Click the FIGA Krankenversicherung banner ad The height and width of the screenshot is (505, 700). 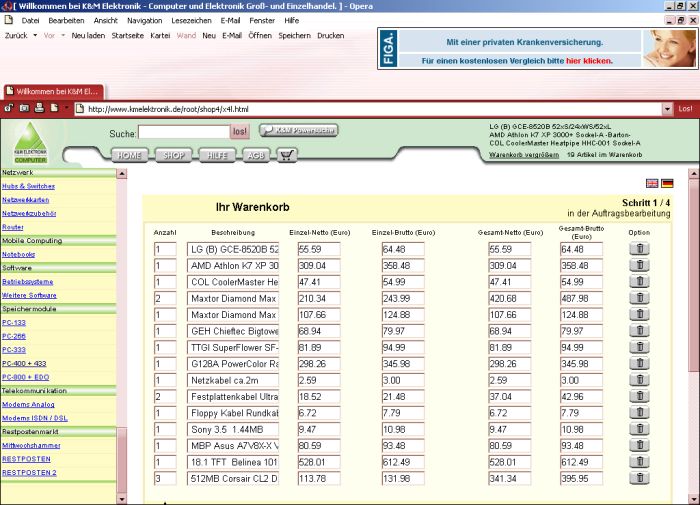pyautogui.click(x=538, y=48)
